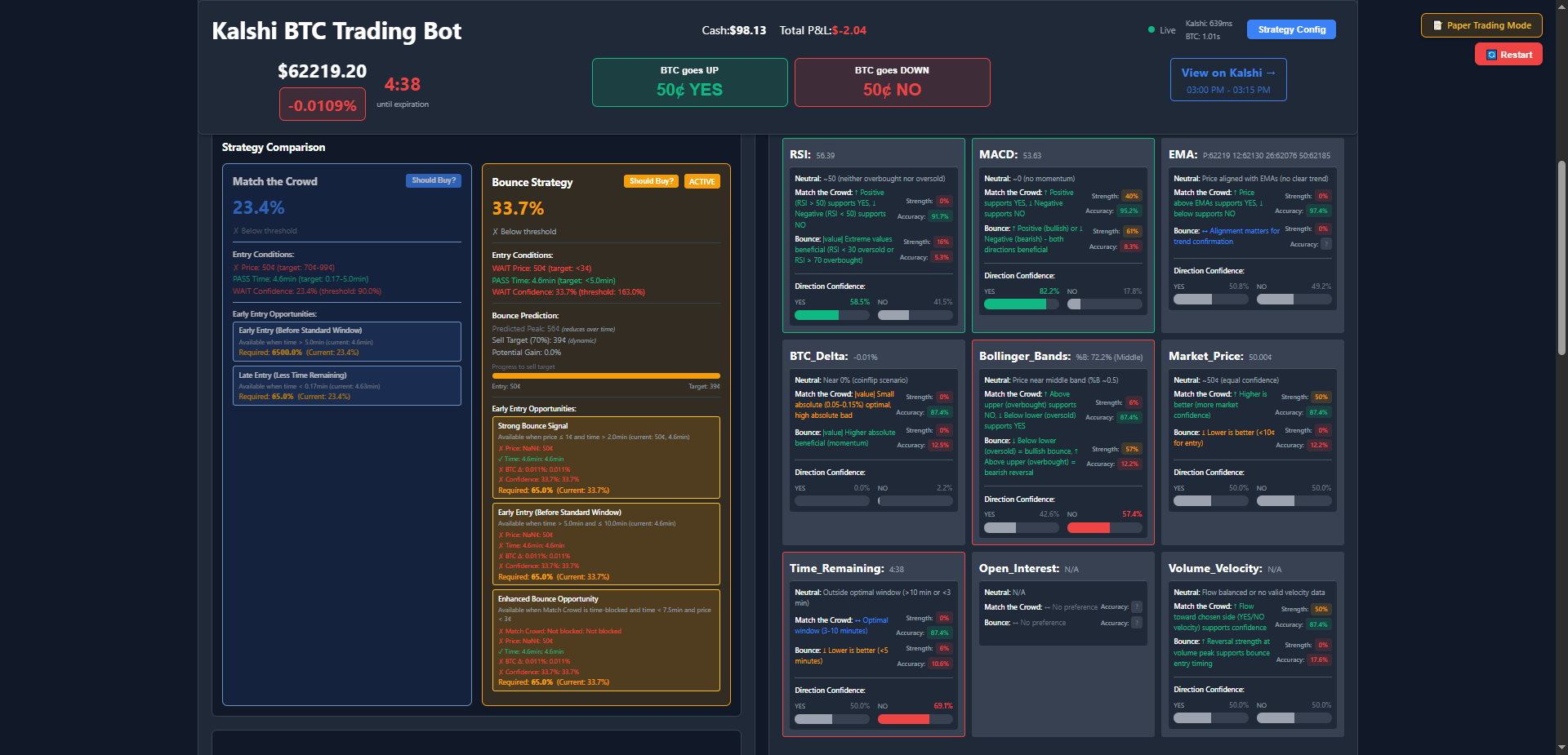Open the EMA indicator card heading

[1183, 154]
